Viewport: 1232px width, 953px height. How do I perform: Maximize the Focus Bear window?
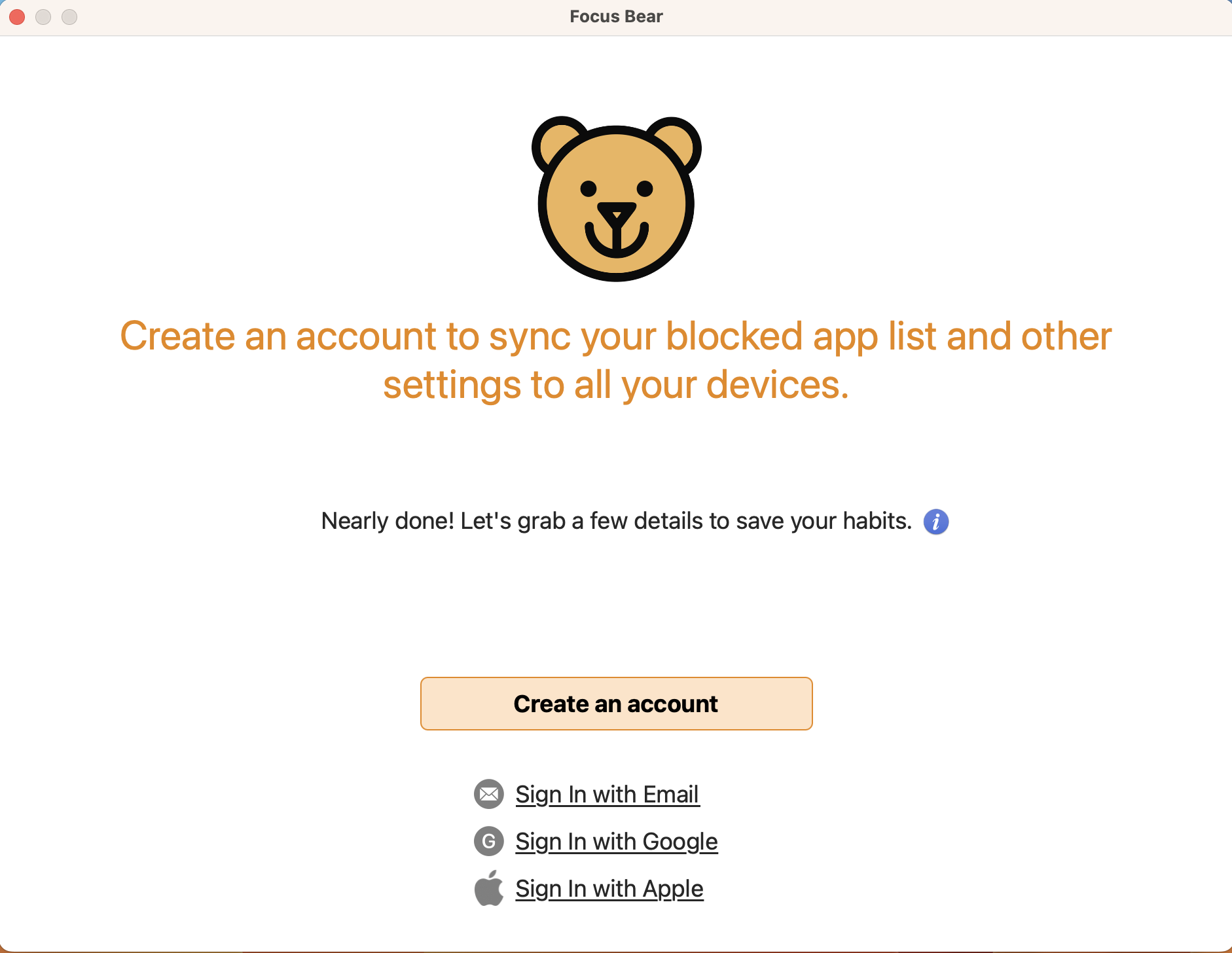click(69, 17)
